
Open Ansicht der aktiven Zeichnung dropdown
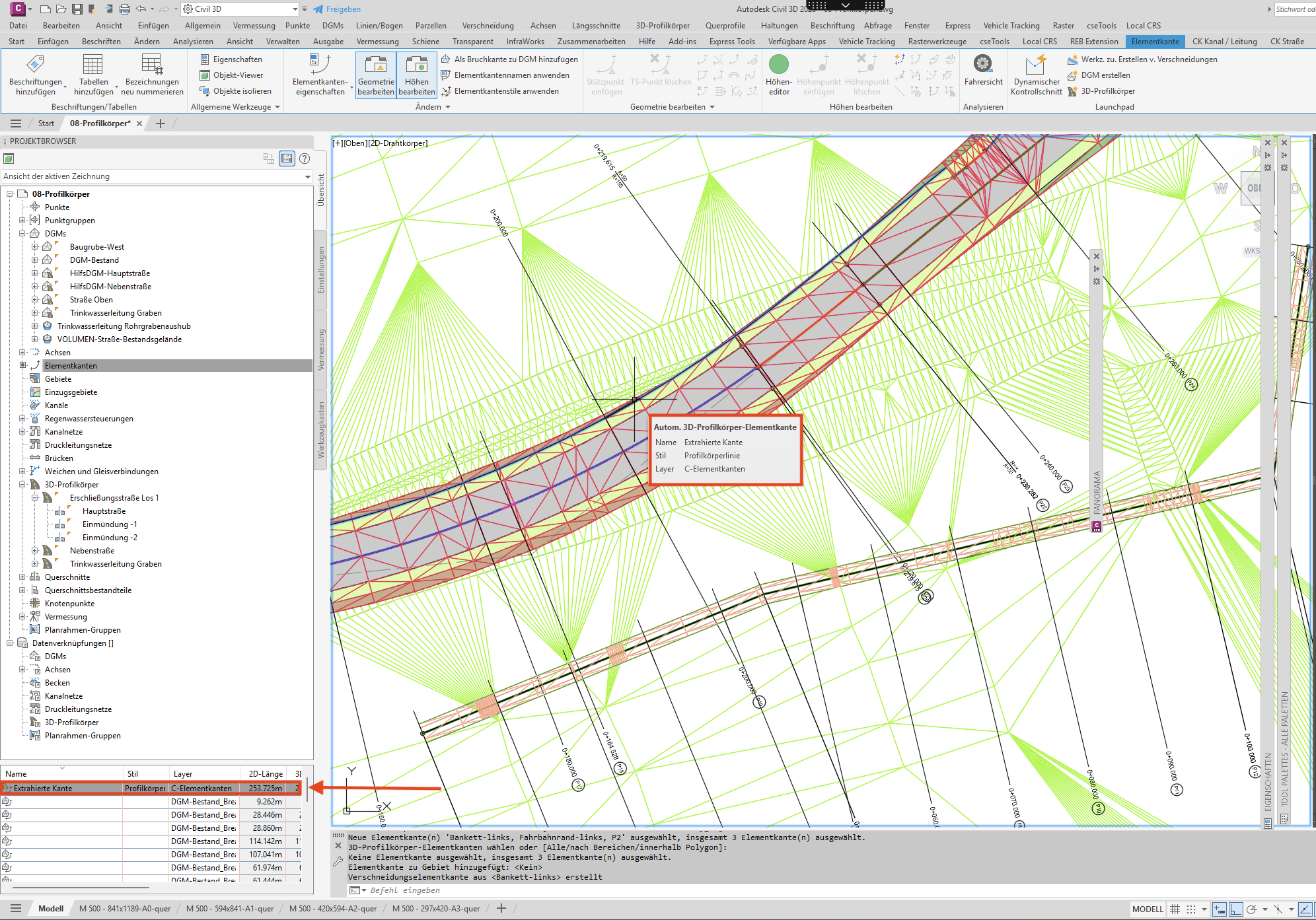[157, 176]
